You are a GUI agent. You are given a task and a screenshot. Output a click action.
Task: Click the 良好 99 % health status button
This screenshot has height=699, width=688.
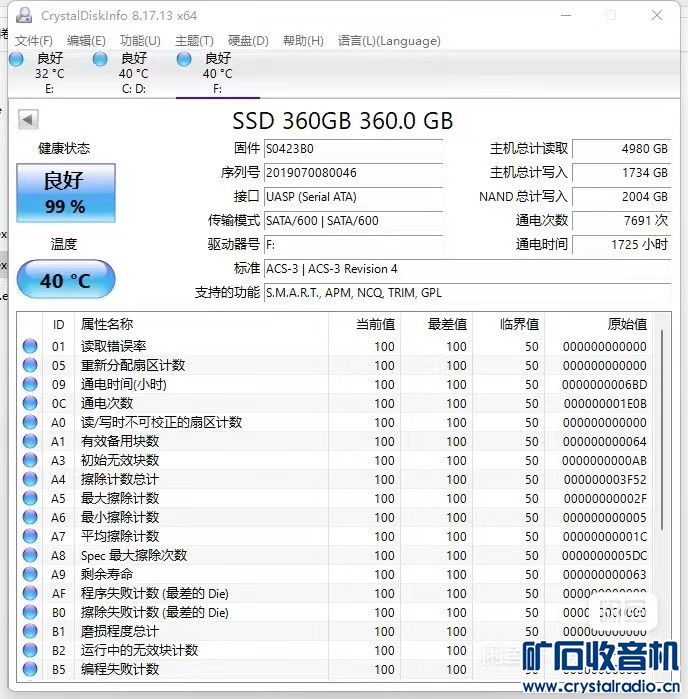(x=66, y=193)
